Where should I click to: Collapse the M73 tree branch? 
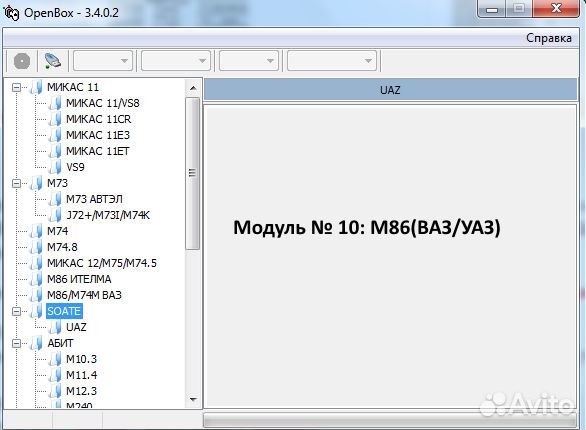tap(16, 183)
